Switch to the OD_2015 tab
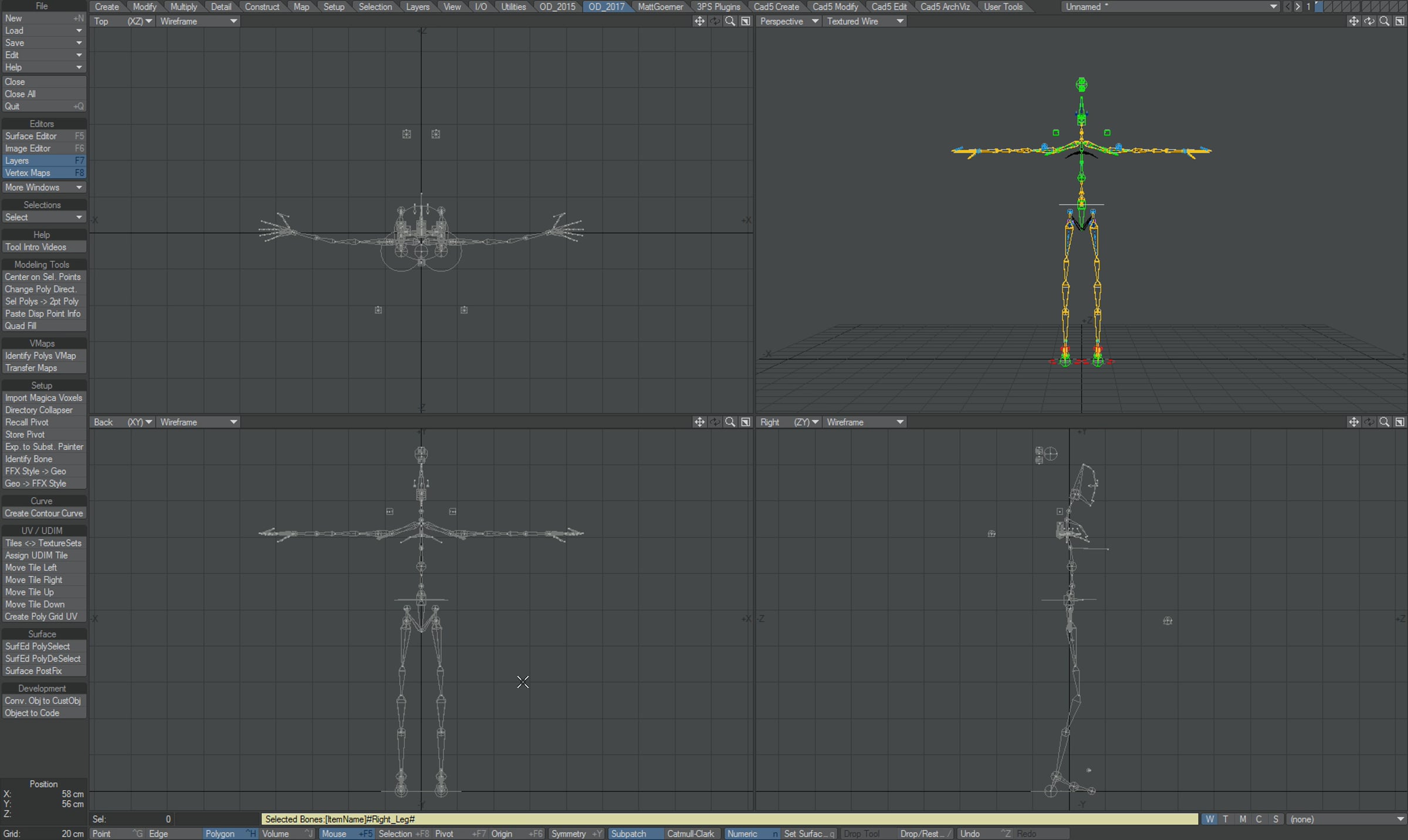Viewport: 1408px width, 840px height. [x=557, y=6]
